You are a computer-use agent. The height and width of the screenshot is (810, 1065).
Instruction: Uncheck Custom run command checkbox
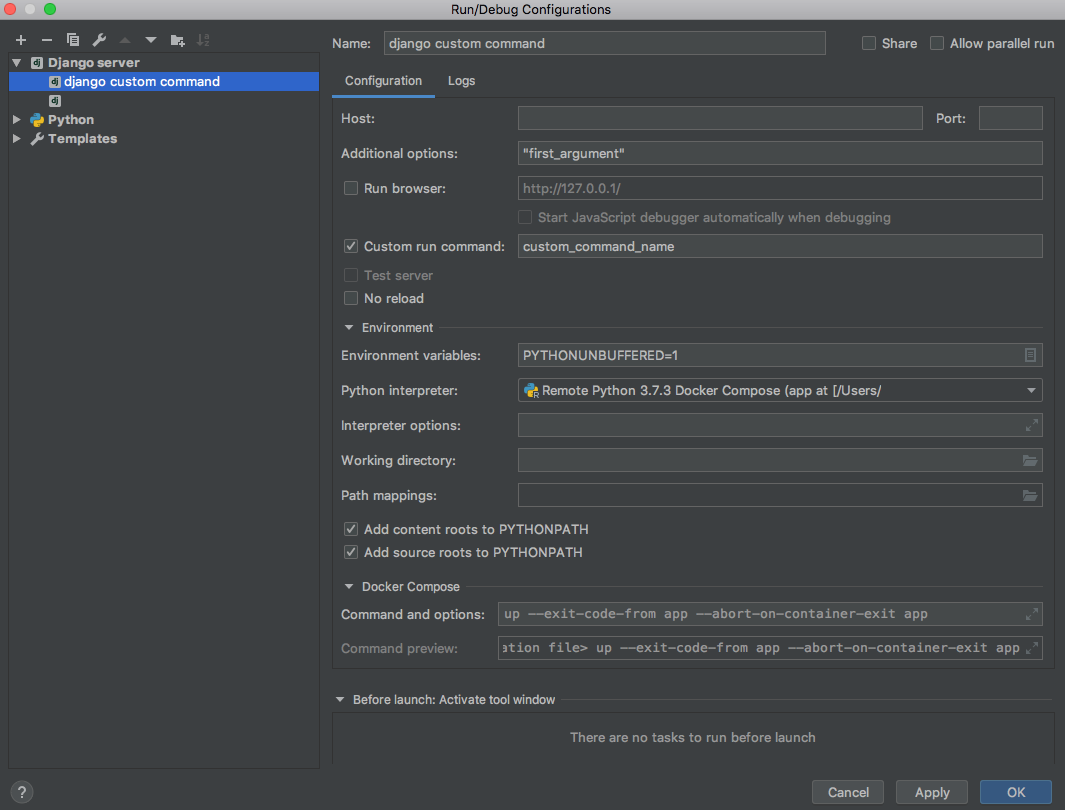350,246
